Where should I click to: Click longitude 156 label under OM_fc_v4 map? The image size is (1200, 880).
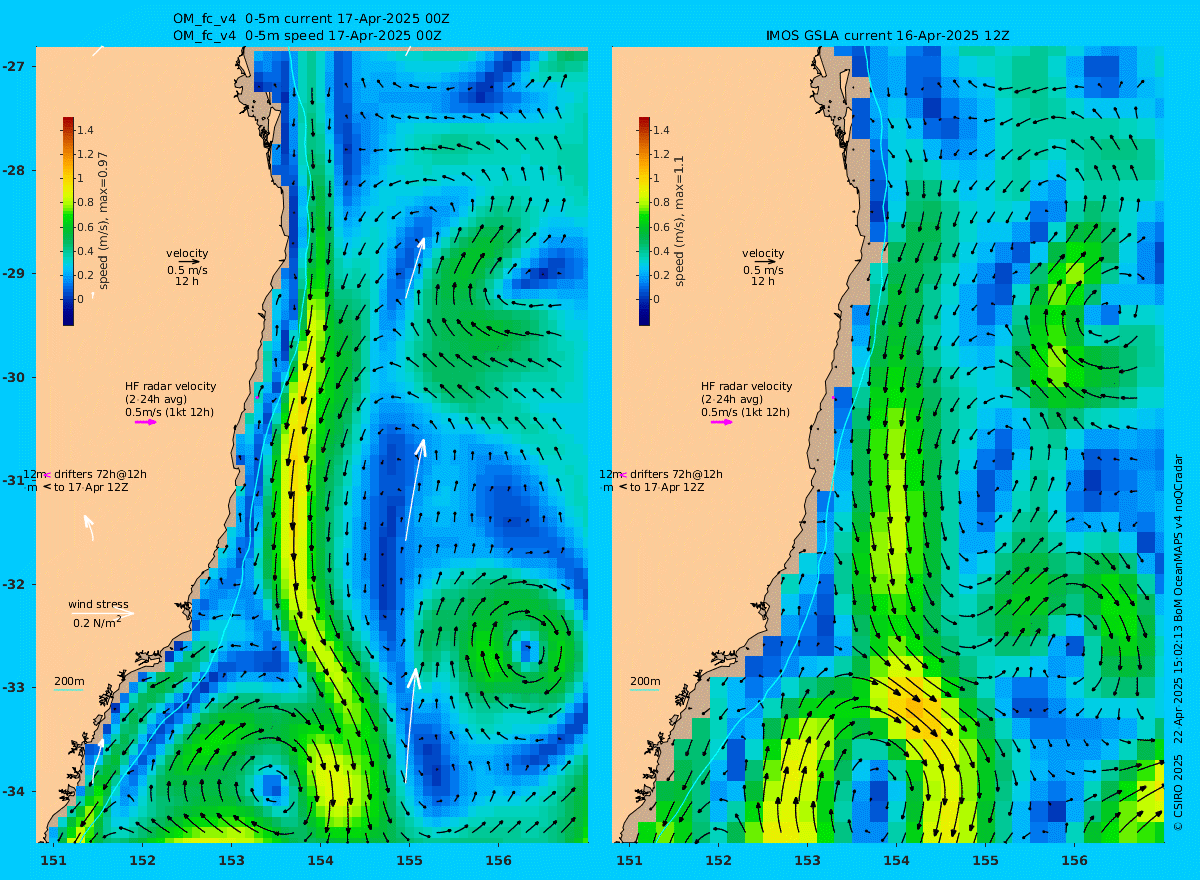[x=498, y=860]
